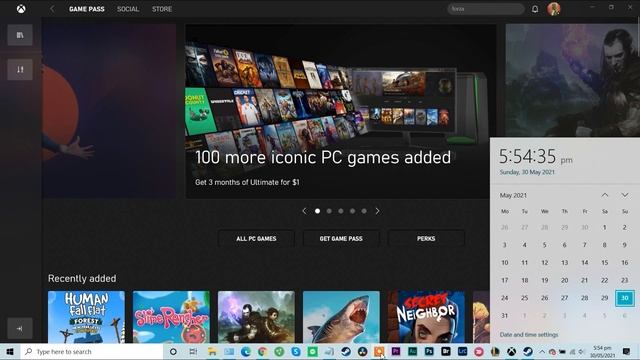This screenshot has width=640, height=360.
Task: Switch to the Social tab
Action: (128, 9)
